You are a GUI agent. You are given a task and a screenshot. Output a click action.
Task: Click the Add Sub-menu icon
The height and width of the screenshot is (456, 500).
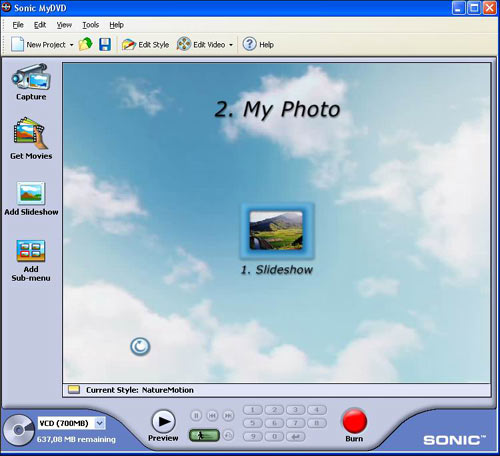31,251
